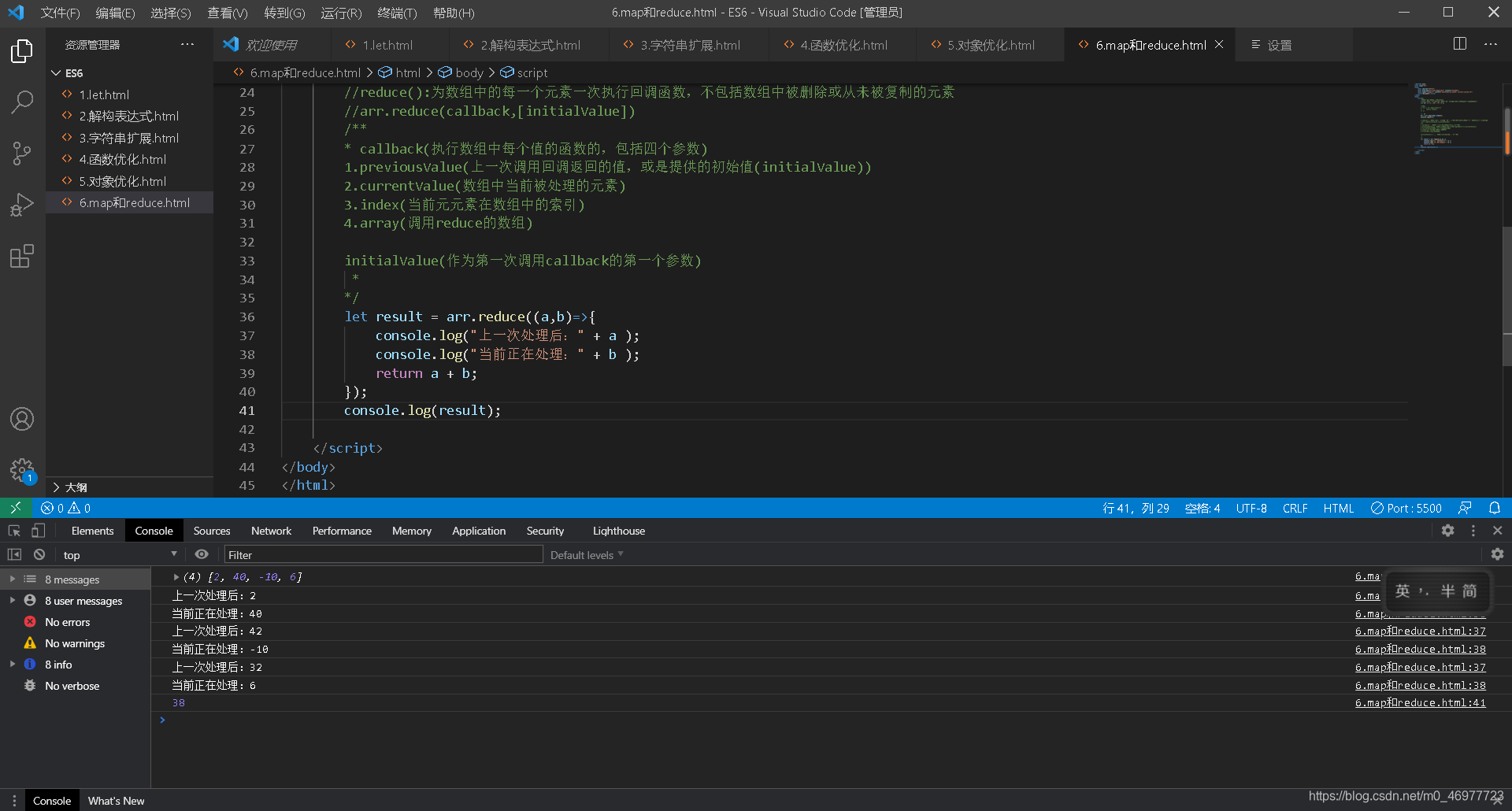The width and height of the screenshot is (1512, 811).
Task: Open errors and warnings count in status bar
Action: coord(66,508)
